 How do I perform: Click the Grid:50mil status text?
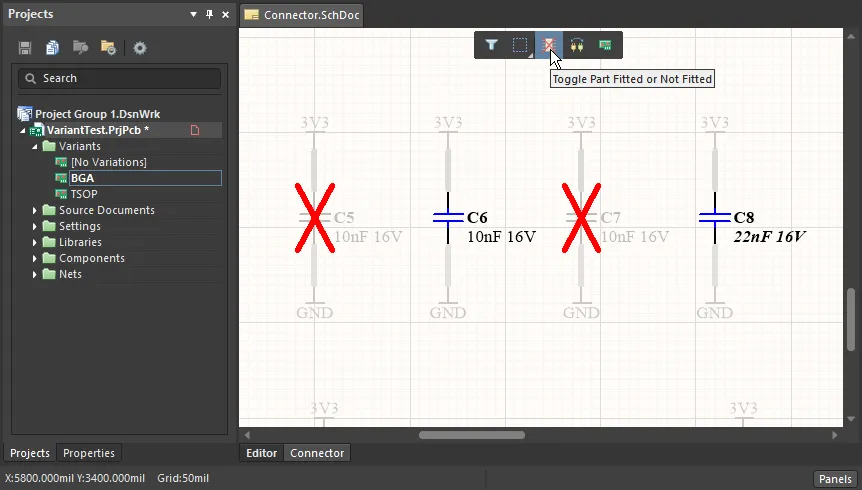pos(183,478)
